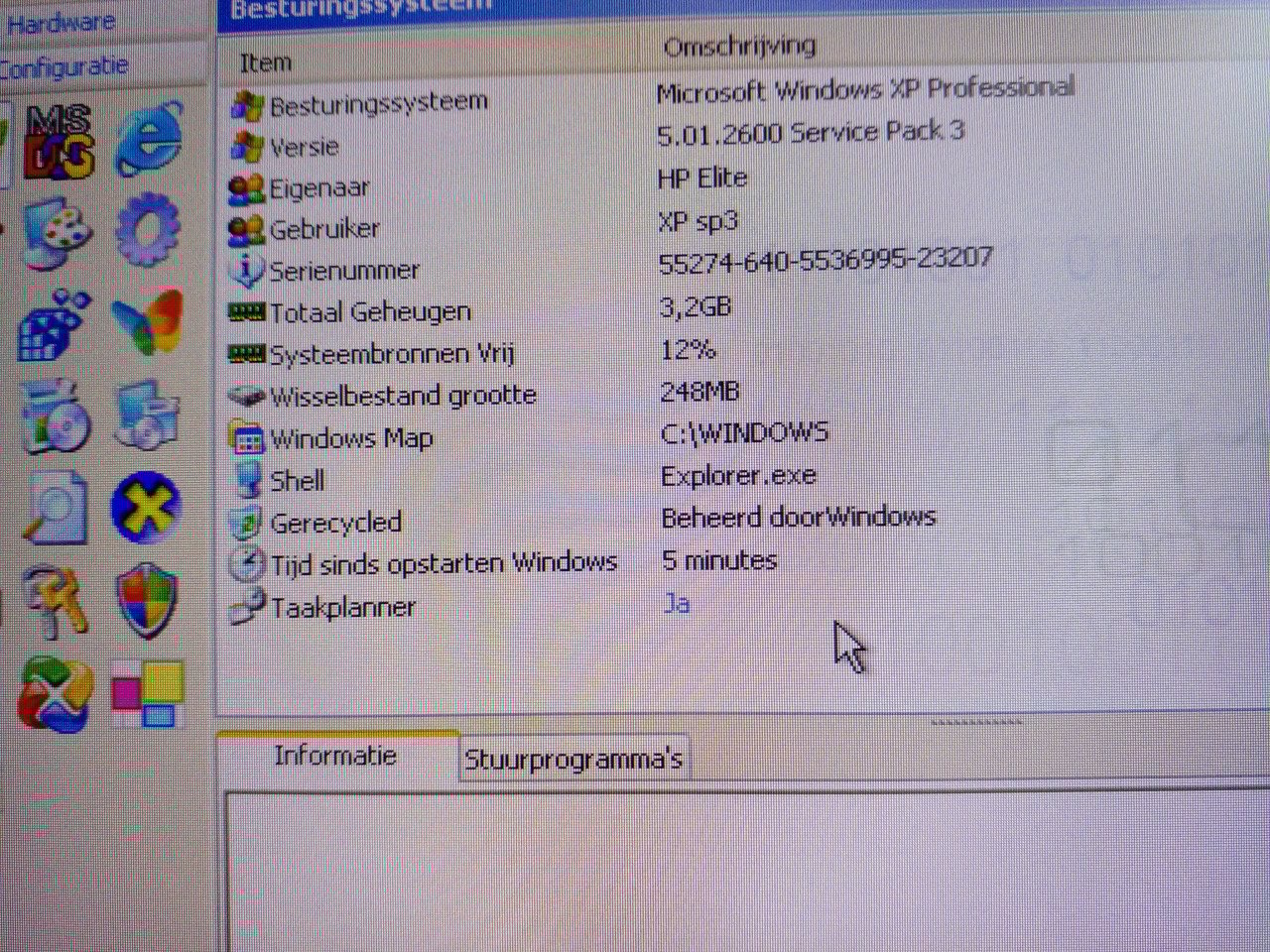Image resolution: width=1270 pixels, height=952 pixels.
Task: Select the blue gear icon in the sidebar
Action: click(148, 230)
